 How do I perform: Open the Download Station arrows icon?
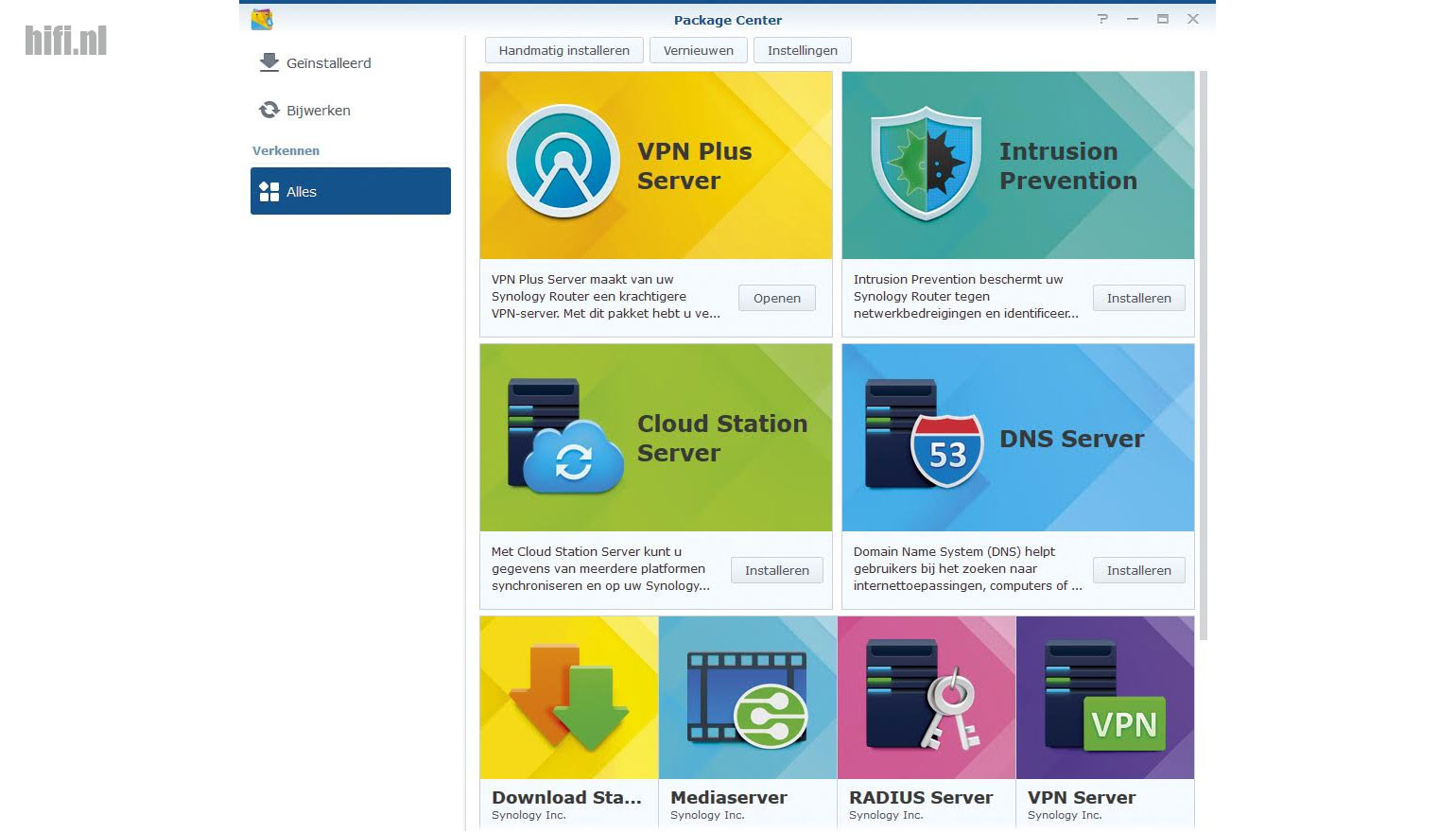click(x=569, y=698)
